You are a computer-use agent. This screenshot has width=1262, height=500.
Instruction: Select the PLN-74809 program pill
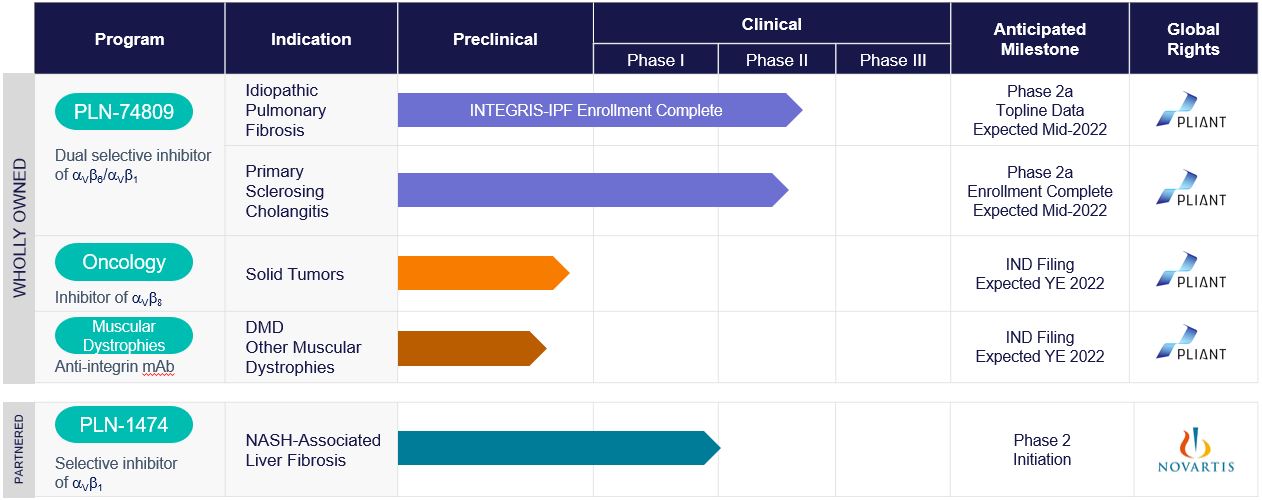click(124, 112)
